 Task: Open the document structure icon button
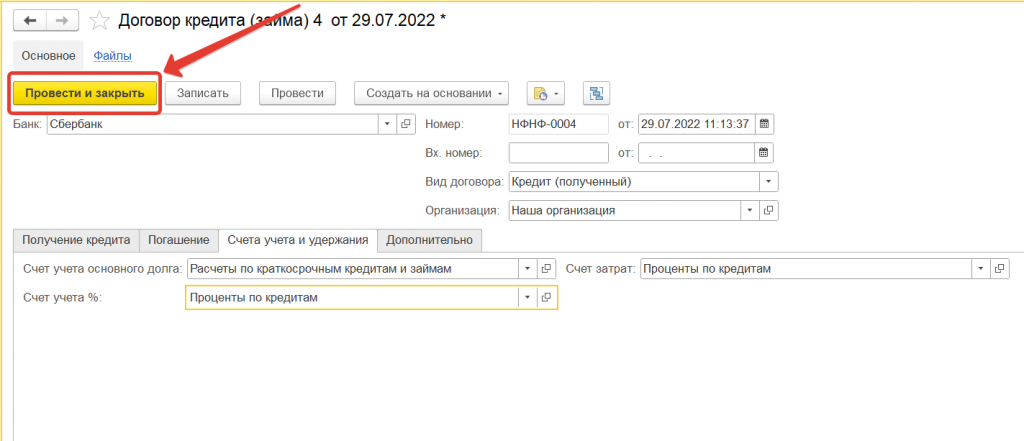click(597, 93)
